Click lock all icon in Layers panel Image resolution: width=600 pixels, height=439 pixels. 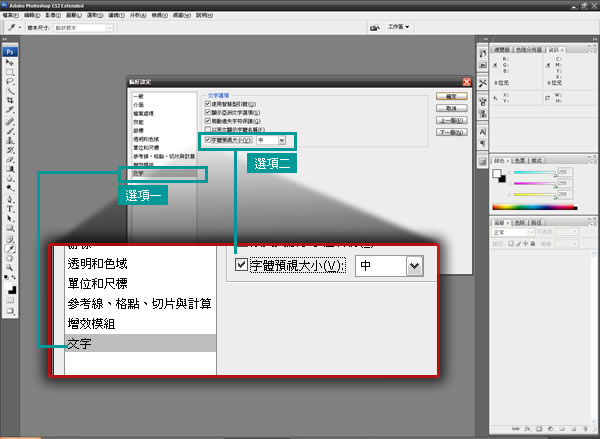533,243
